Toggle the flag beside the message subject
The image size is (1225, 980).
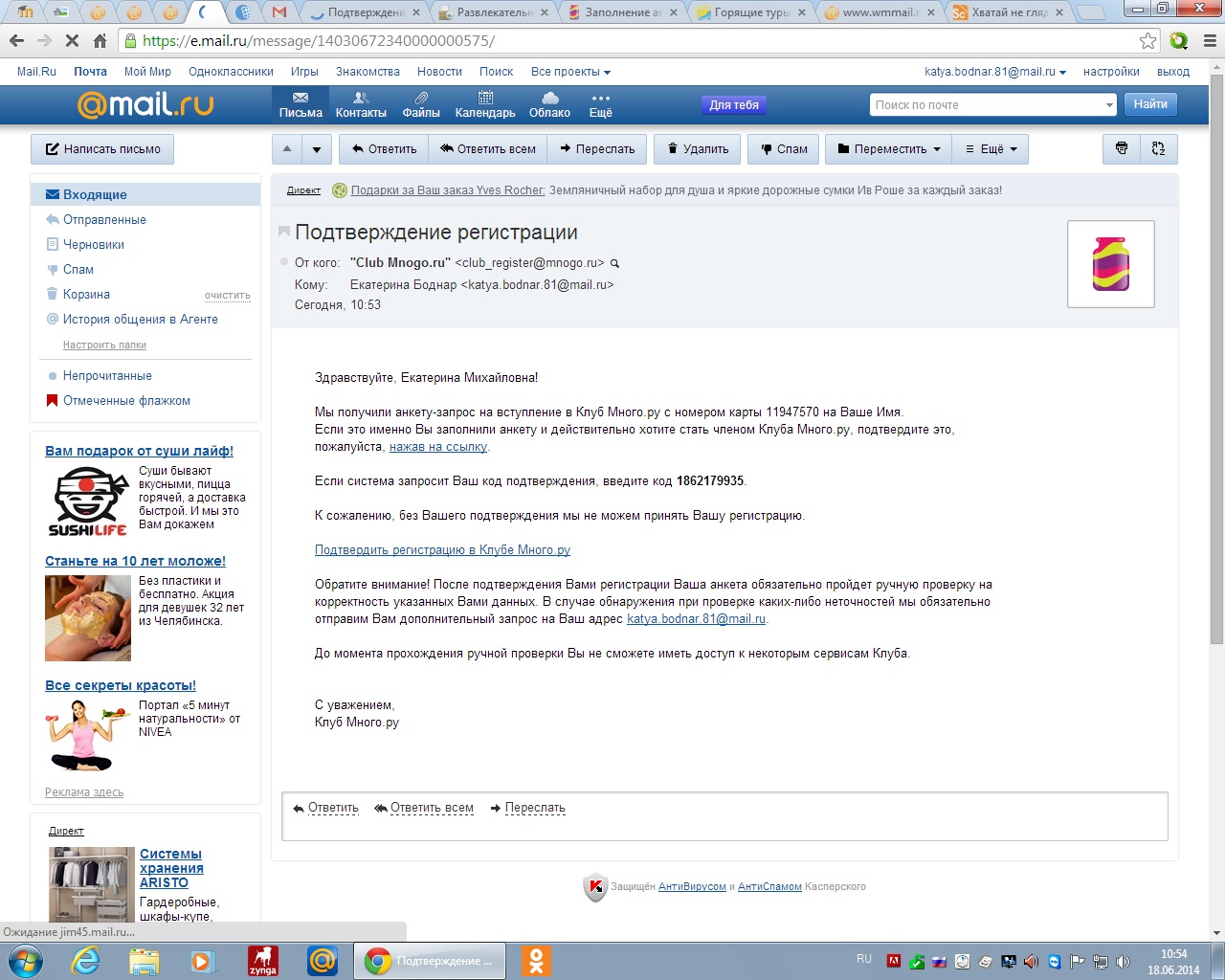pos(284,232)
